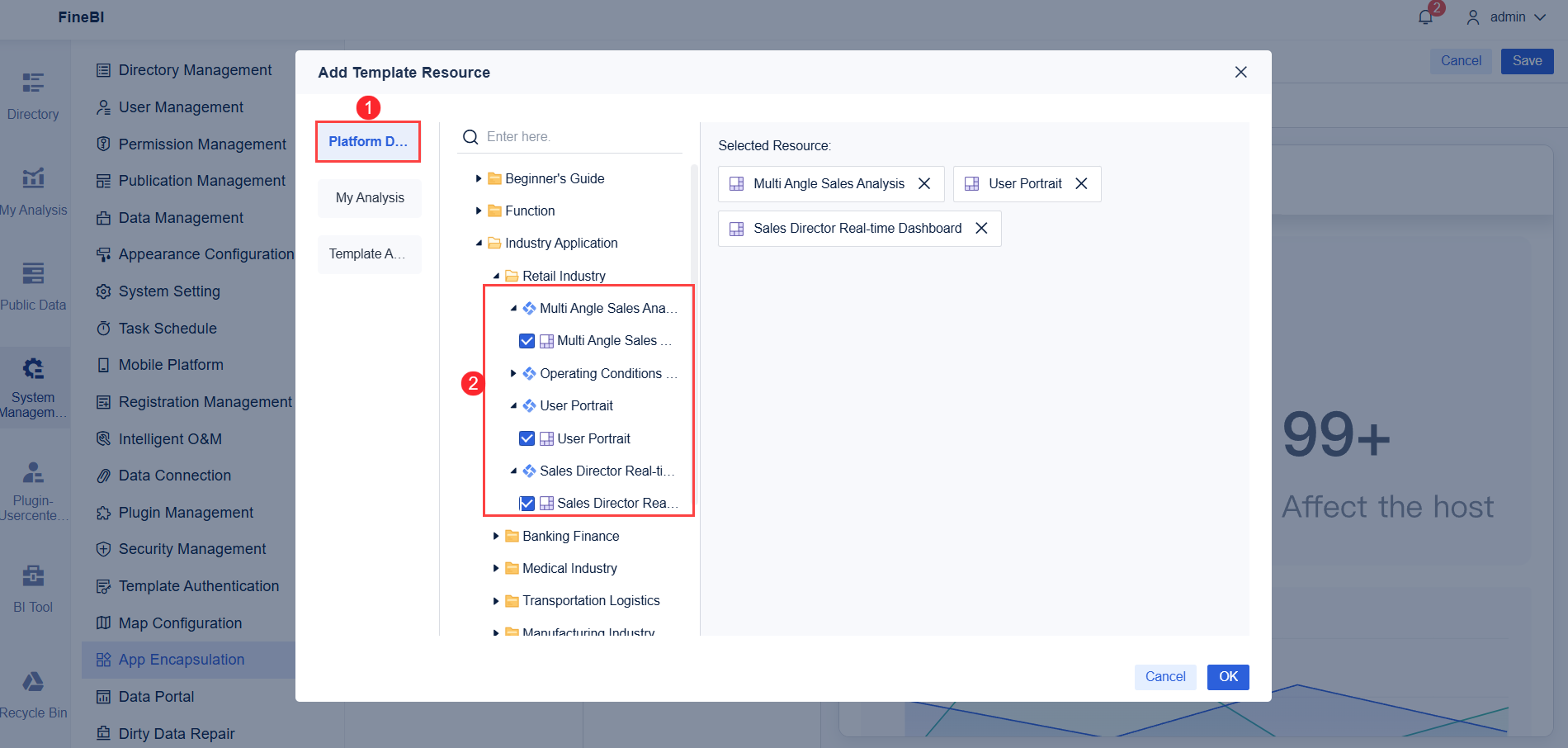1568x748 pixels.
Task: Switch to the Platform D... tab
Action: [368, 141]
